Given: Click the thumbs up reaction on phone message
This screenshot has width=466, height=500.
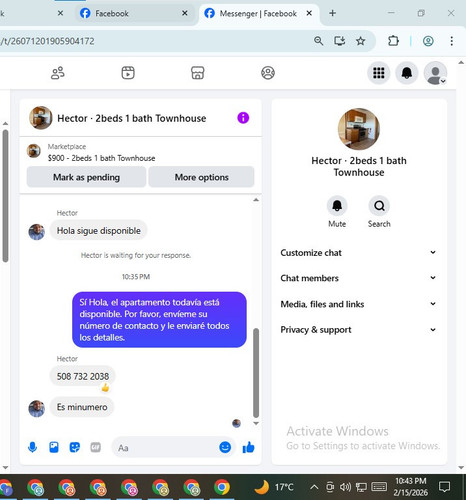Looking at the screenshot, I should (x=105, y=388).
